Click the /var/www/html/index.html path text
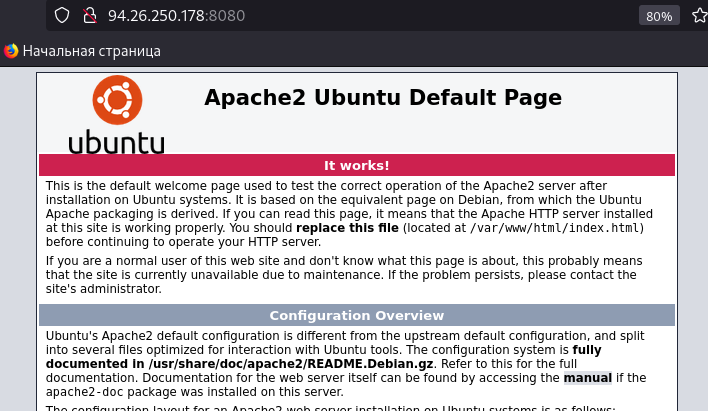The height and width of the screenshot is (411, 708). (x=558, y=228)
